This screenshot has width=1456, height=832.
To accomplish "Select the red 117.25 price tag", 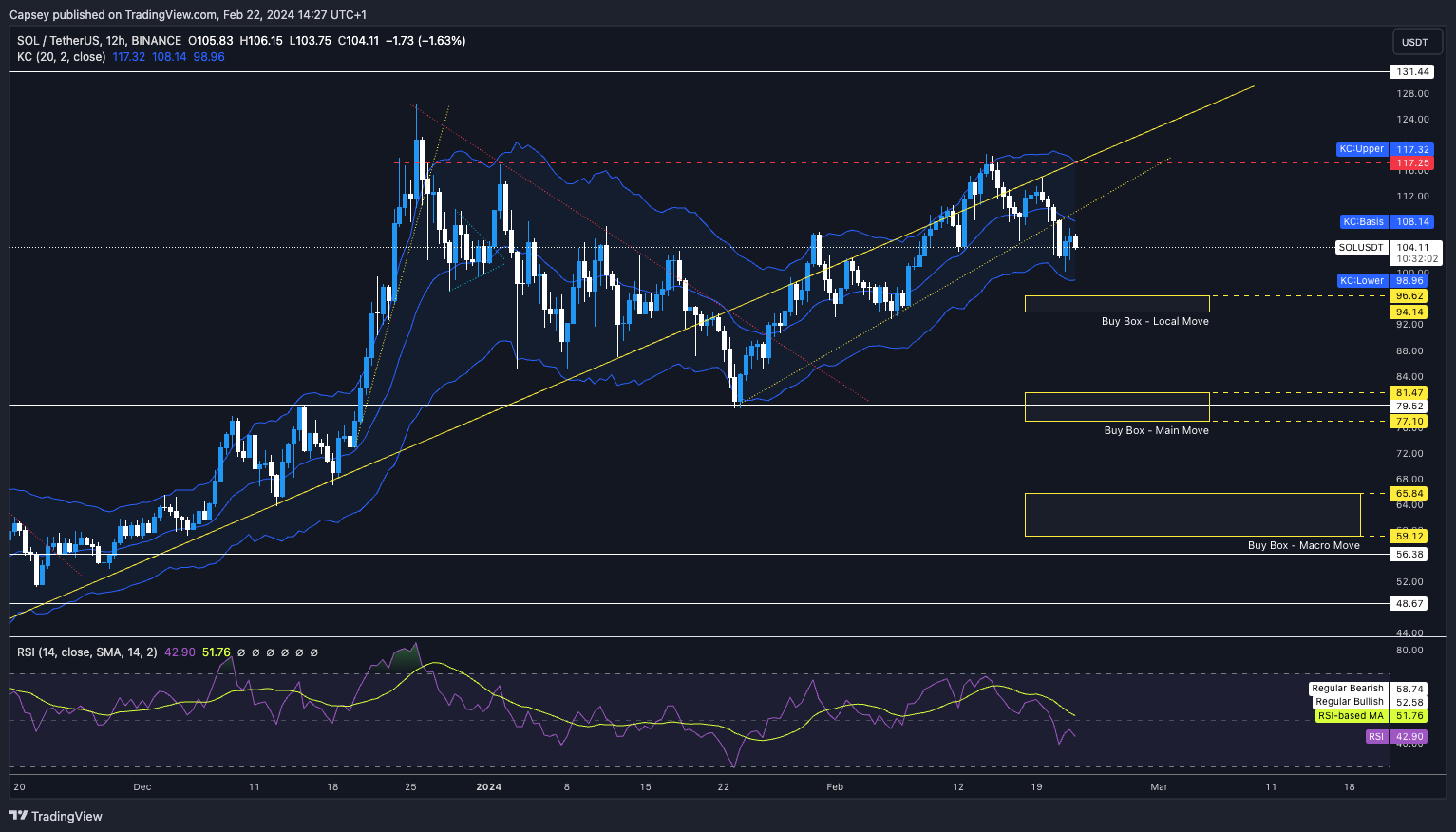I will tap(1411, 163).
